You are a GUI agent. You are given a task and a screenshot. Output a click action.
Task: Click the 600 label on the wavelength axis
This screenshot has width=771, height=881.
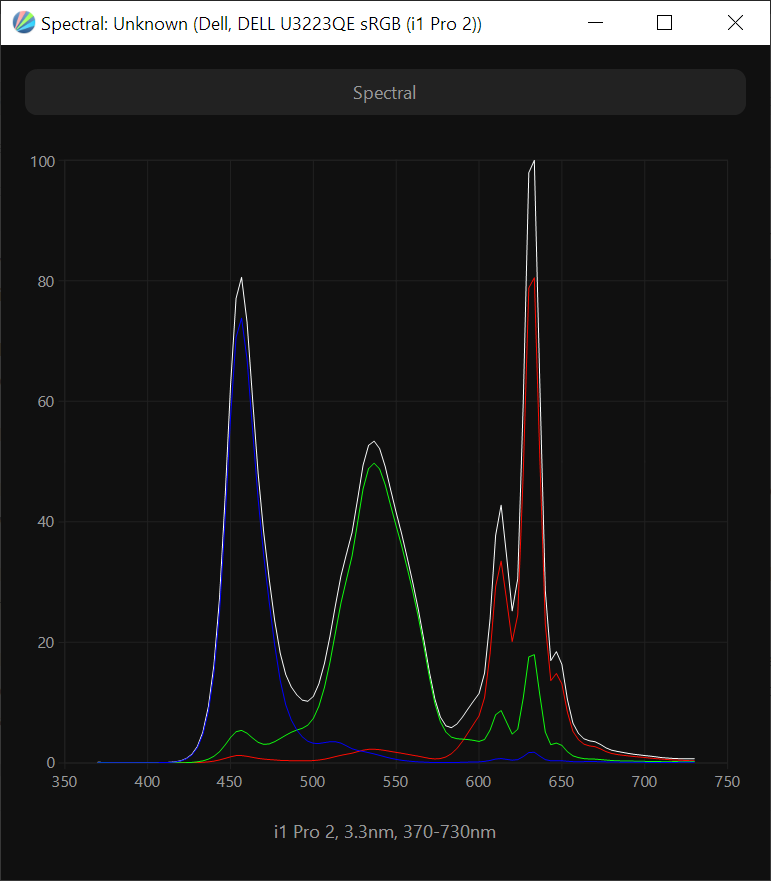pos(479,782)
